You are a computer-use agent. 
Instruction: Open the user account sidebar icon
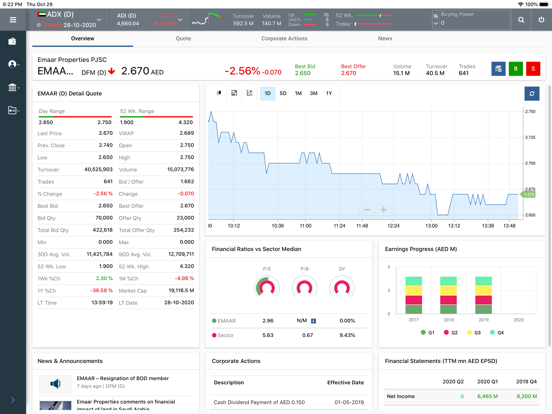pyautogui.click(x=13, y=64)
